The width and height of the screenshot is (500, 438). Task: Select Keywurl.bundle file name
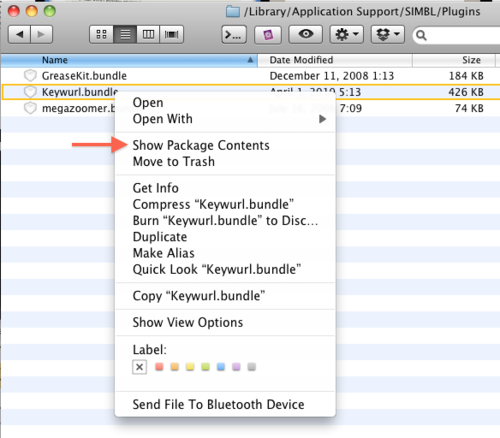coord(80,92)
